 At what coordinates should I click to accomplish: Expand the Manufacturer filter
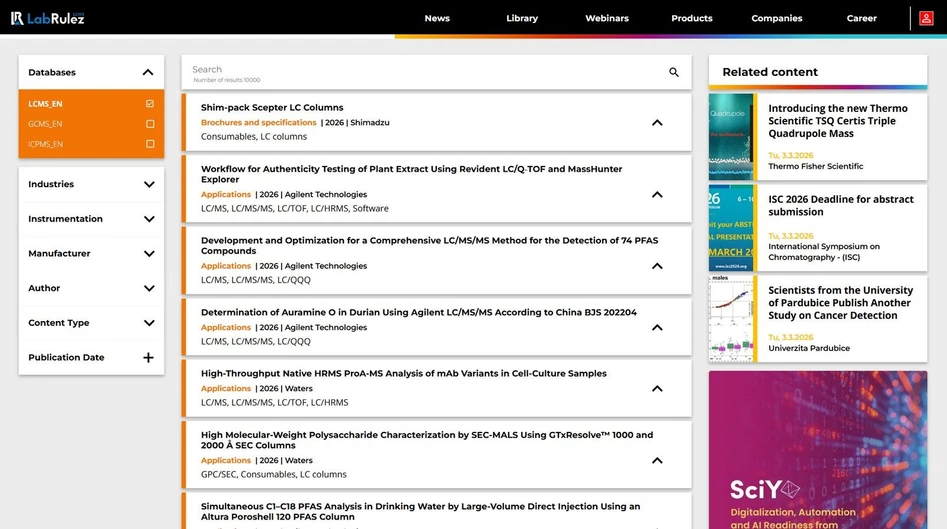(x=148, y=254)
